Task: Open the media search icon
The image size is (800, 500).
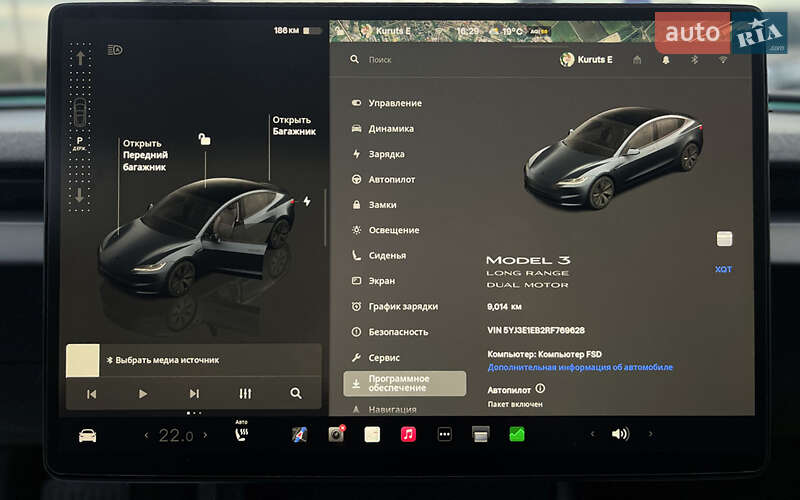Action: tap(296, 393)
